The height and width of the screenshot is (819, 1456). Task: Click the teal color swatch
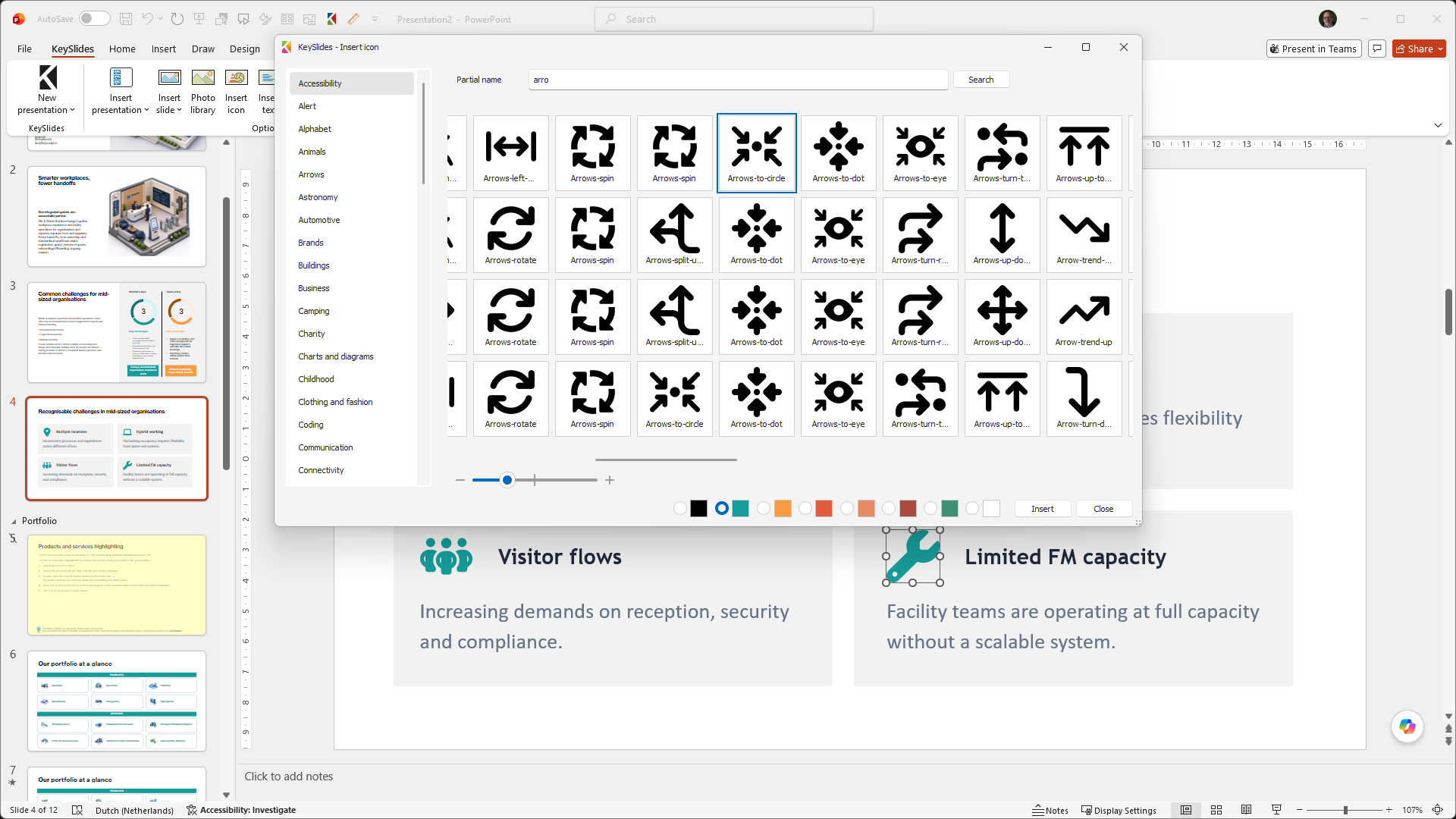741,509
